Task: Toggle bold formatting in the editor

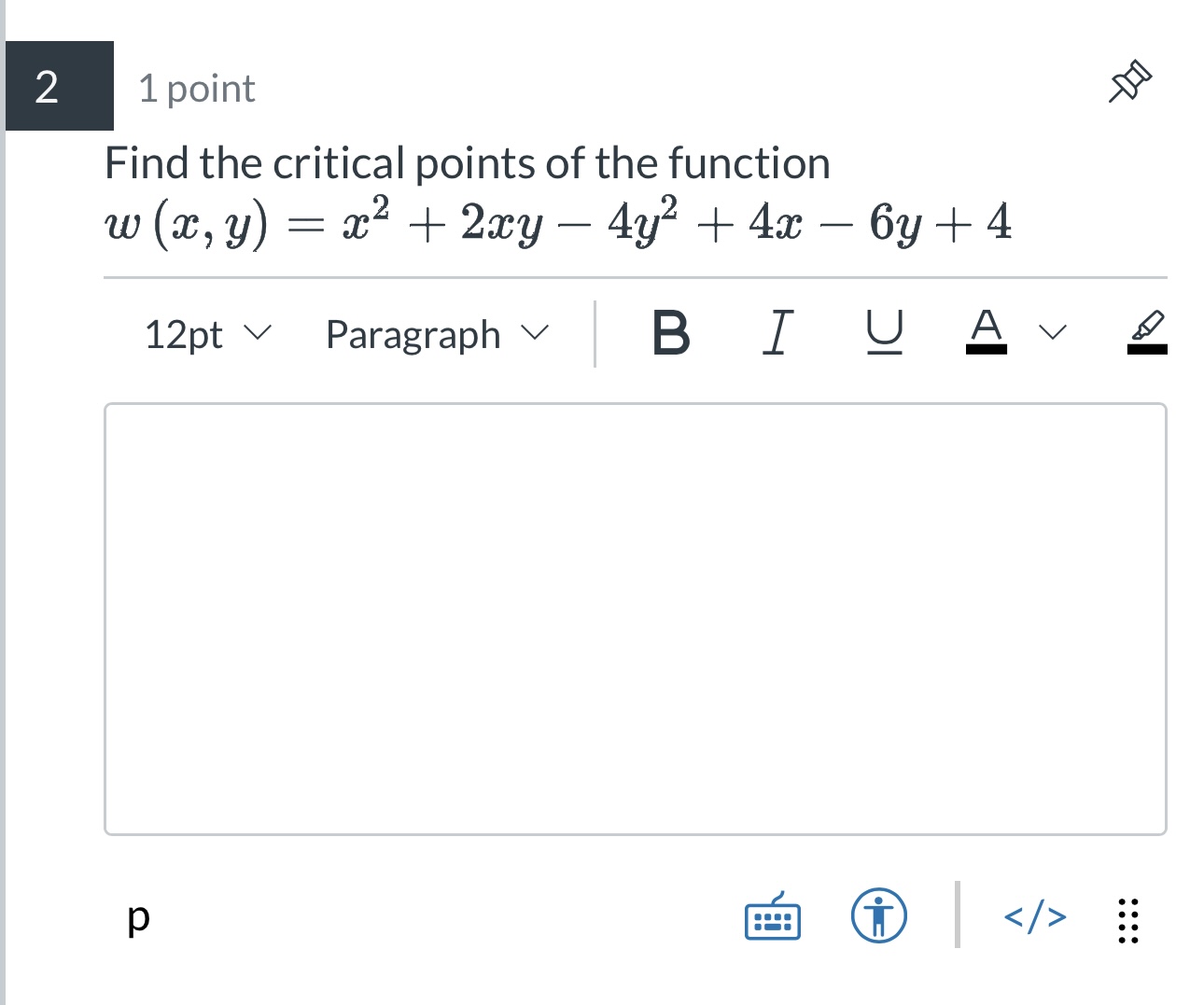Action: 671,334
